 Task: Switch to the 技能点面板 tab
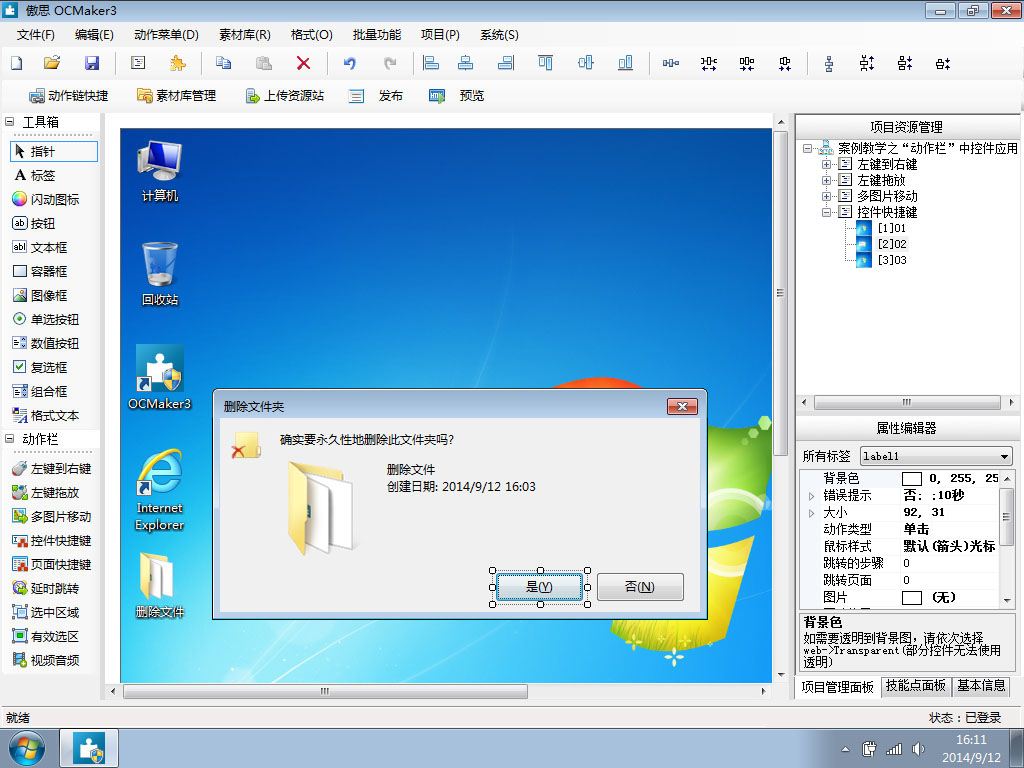[x=916, y=686]
